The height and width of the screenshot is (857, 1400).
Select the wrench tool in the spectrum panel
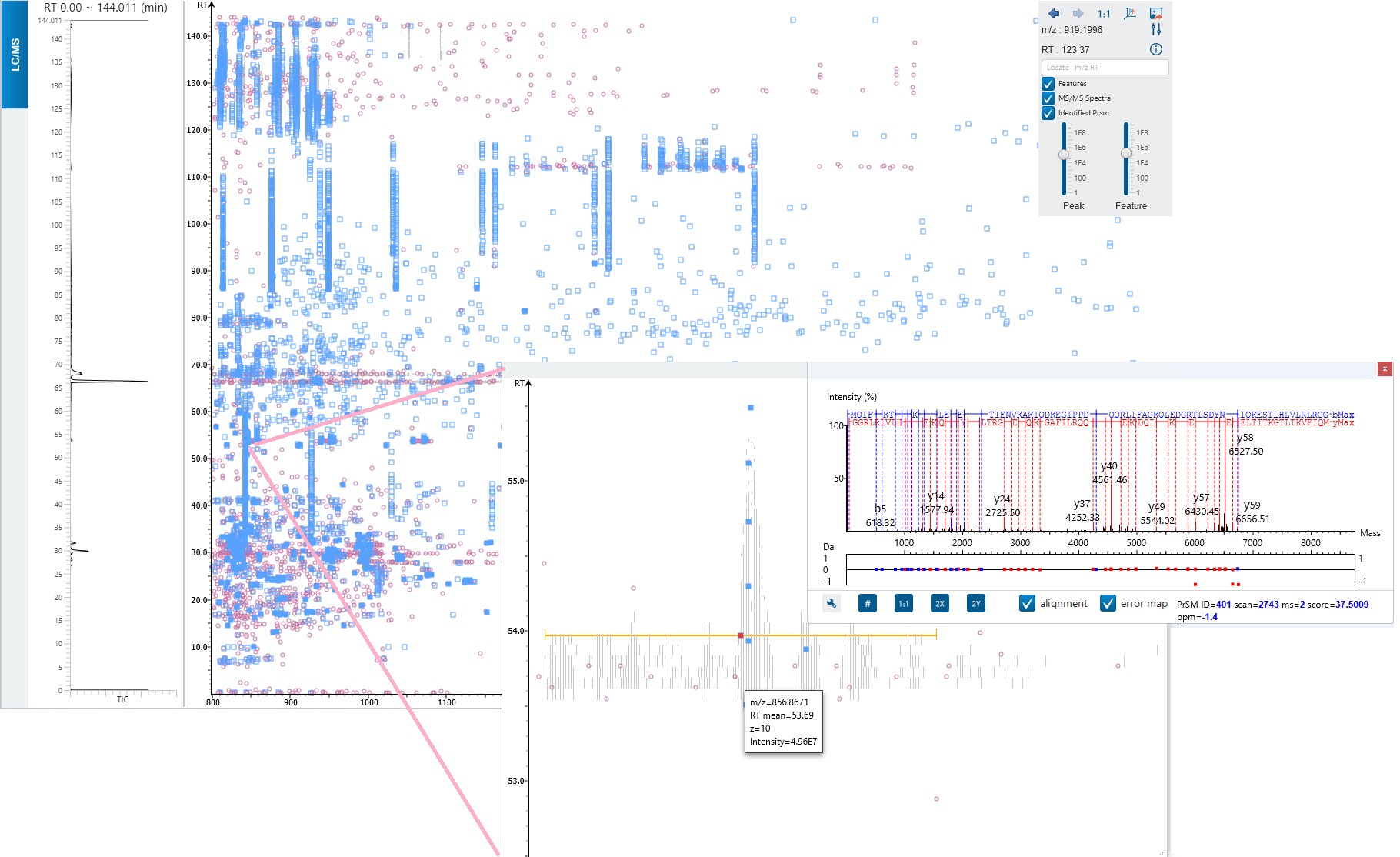(x=832, y=604)
